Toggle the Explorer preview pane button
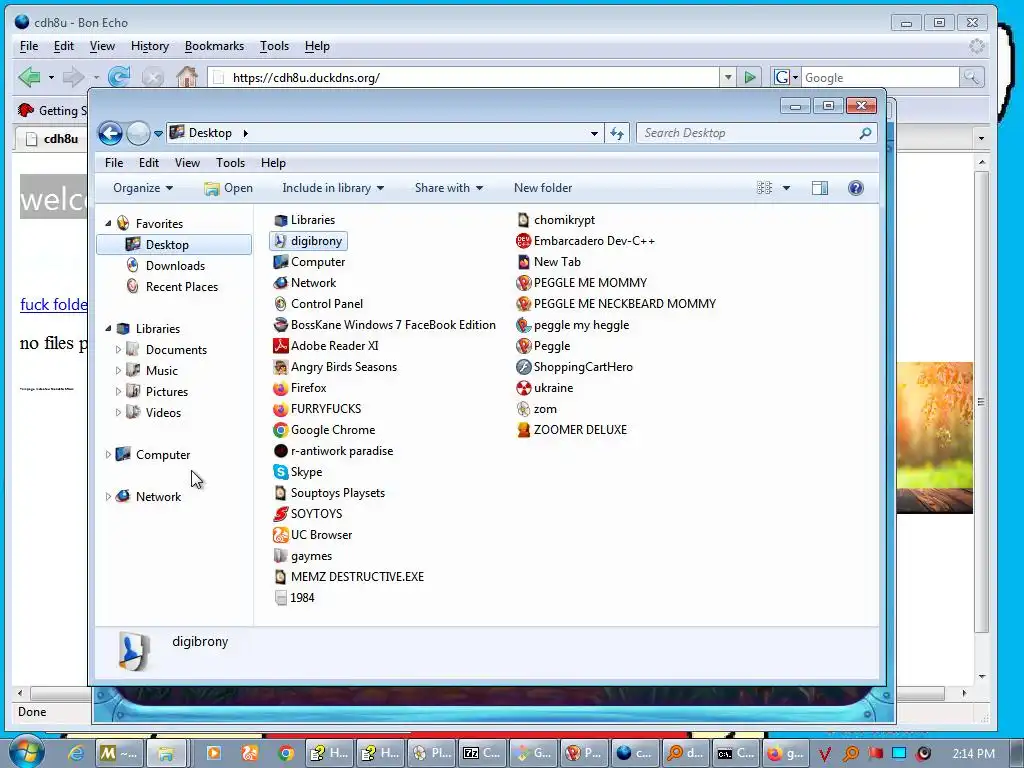The image size is (1024, 768). (820, 188)
